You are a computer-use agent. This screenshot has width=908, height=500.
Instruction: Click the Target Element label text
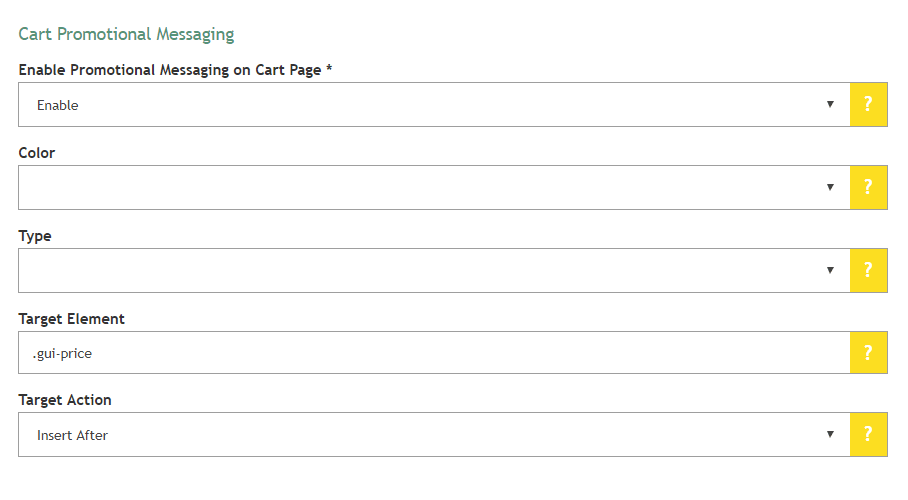coord(72,319)
